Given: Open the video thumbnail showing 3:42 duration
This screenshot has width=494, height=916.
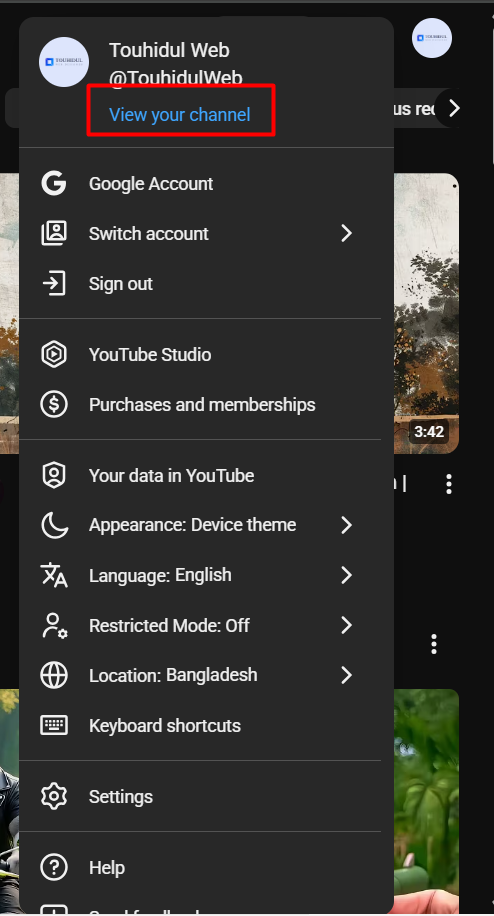Looking at the screenshot, I should coord(426,313).
